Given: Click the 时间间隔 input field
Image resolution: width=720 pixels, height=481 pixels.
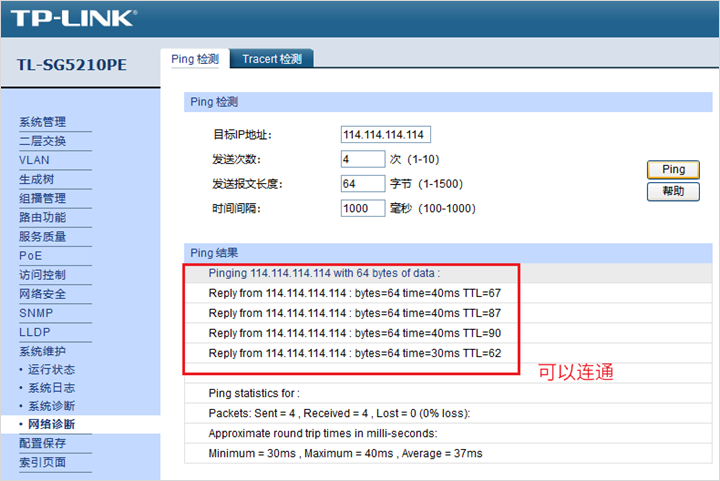Looking at the screenshot, I should pyautogui.click(x=363, y=208).
